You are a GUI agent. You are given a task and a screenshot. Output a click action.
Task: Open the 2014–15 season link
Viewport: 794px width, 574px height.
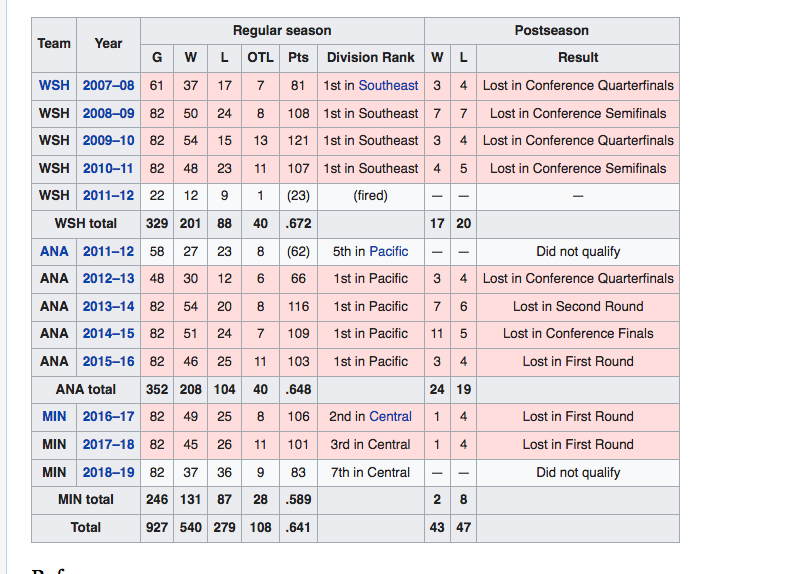(x=108, y=334)
